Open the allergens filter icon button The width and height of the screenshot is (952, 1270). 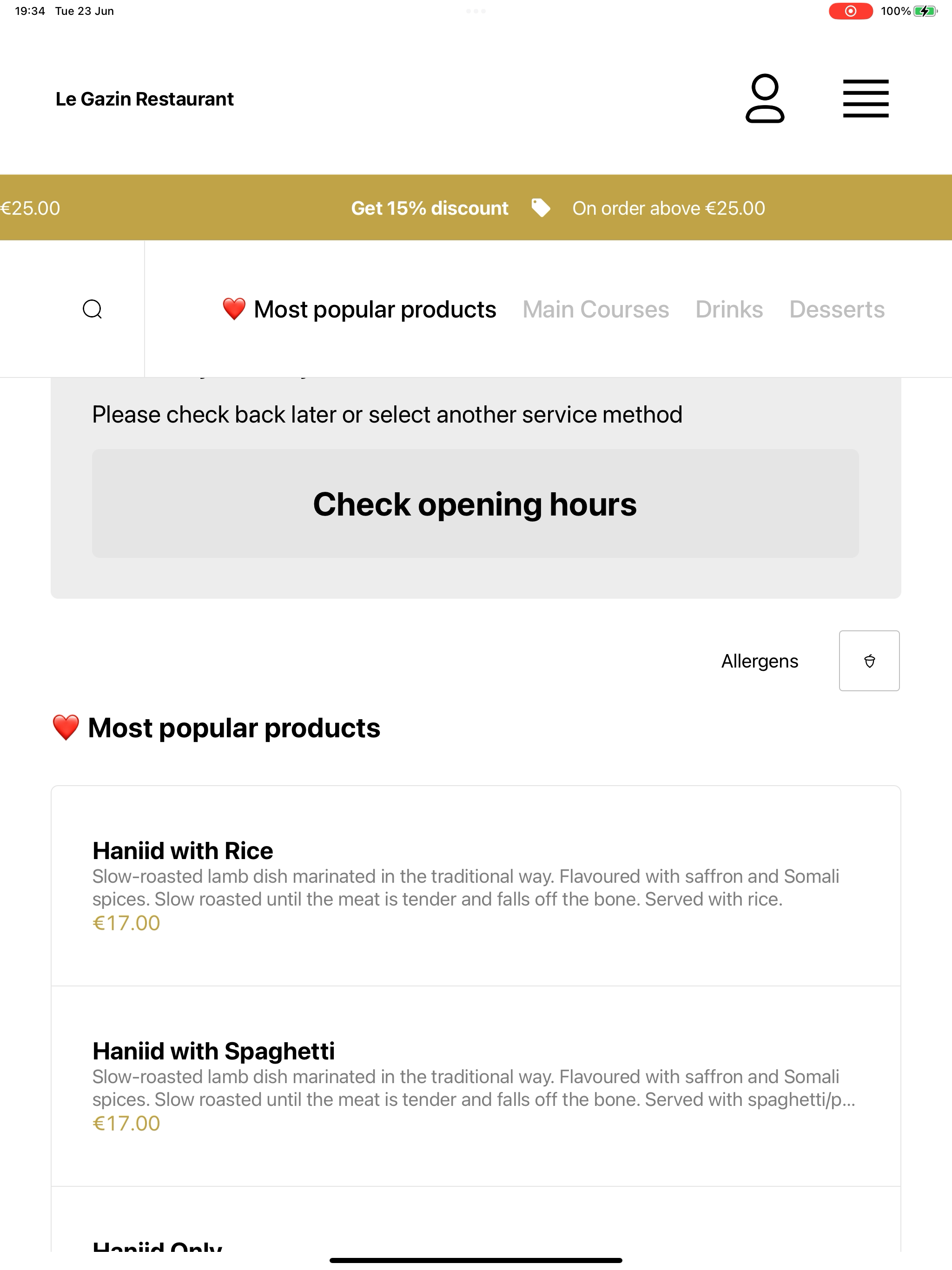[869, 661]
